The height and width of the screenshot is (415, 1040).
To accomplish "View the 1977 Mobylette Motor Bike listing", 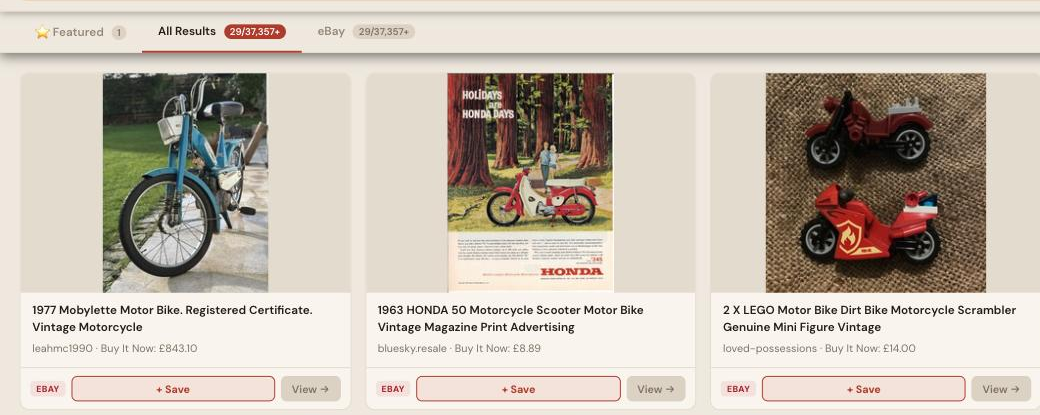I will pos(310,389).
